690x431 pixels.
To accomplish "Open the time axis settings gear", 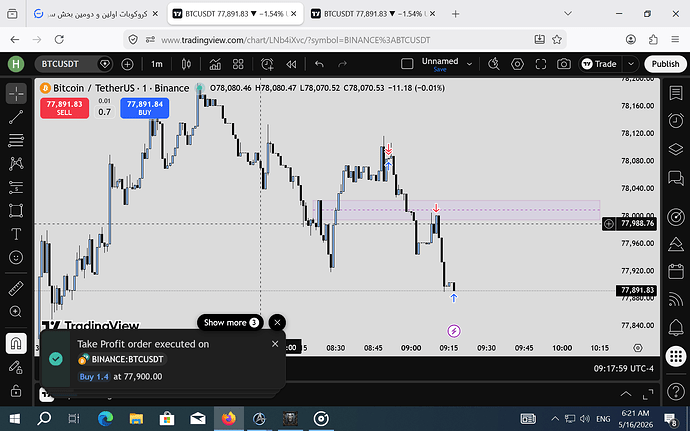I will 638,348.
